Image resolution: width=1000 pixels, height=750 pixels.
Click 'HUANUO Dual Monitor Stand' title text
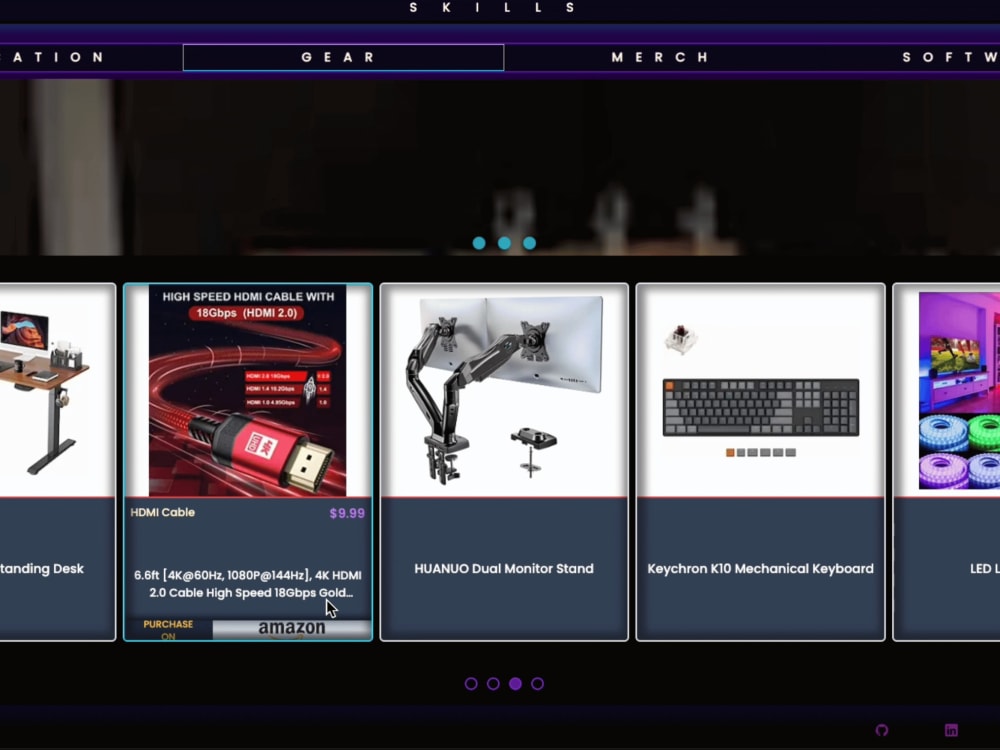tap(504, 569)
